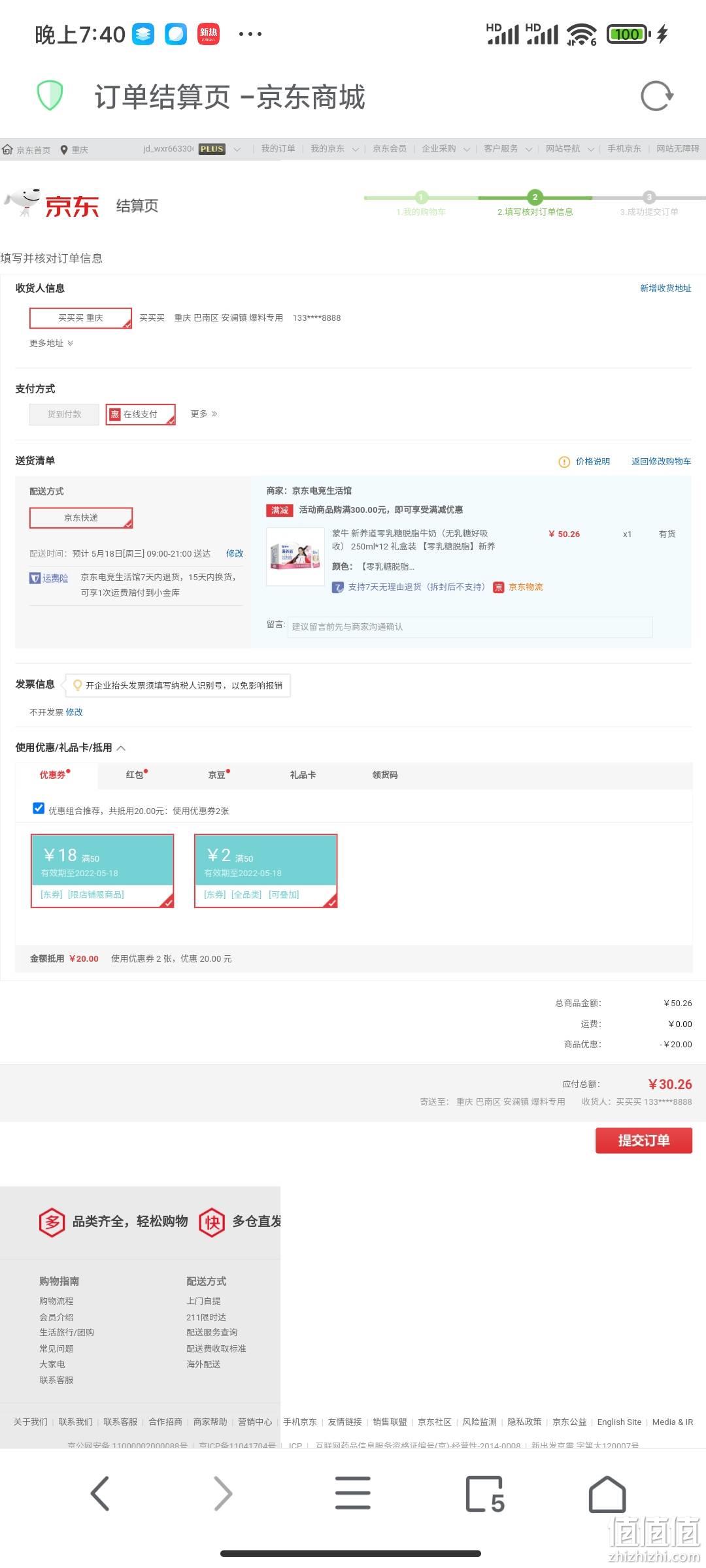
Task: Click the lightbulb invoice tip icon
Action: tap(78, 685)
